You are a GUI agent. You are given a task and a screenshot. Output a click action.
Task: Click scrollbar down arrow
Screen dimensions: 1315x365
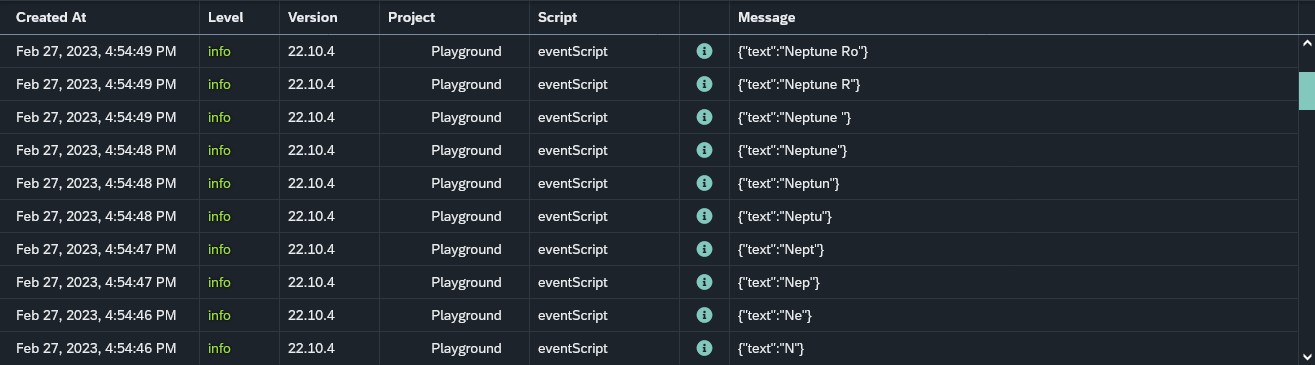pyautogui.click(x=1306, y=356)
